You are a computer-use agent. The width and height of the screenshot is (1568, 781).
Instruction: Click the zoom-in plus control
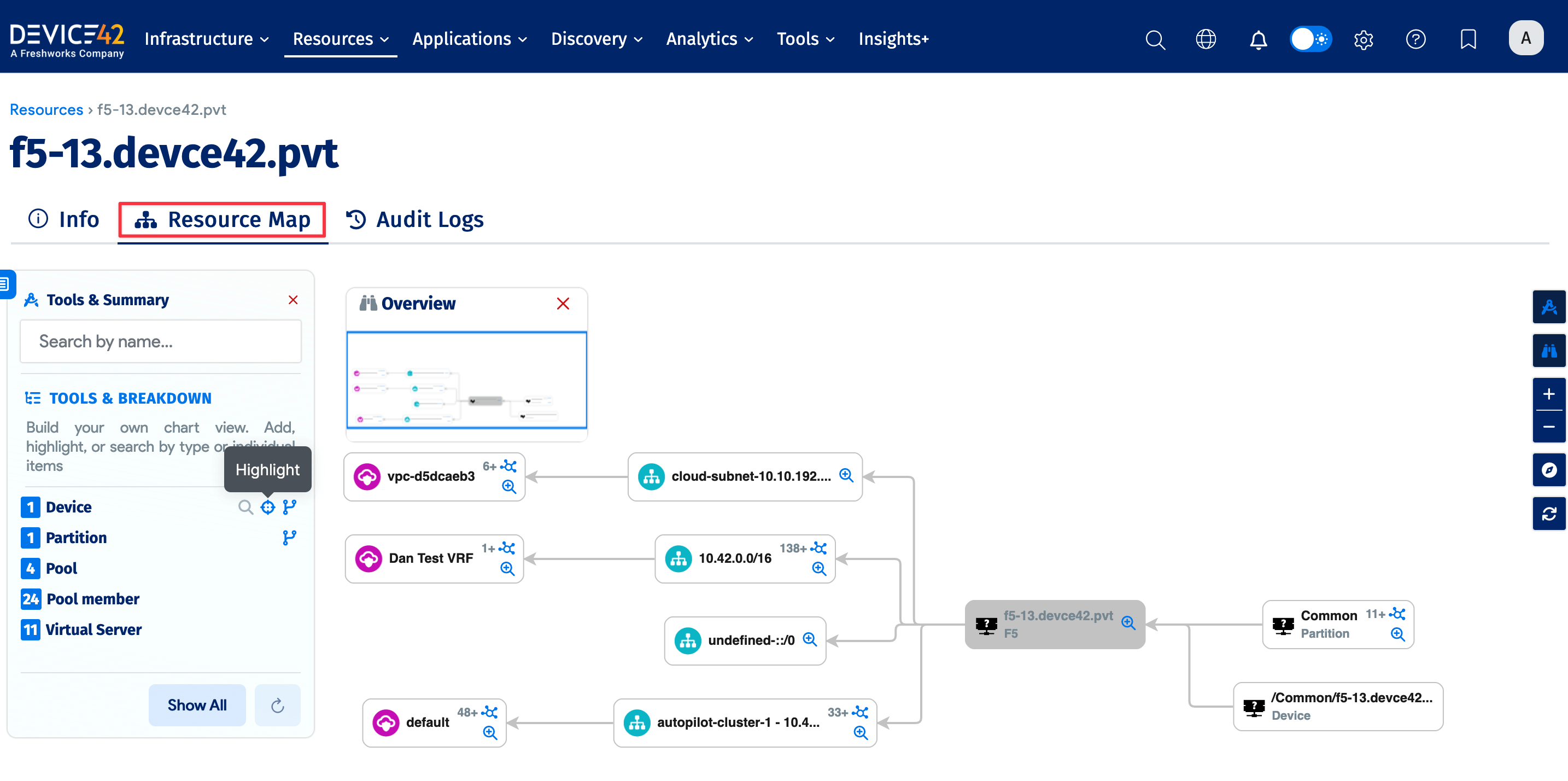coord(1549,394)
